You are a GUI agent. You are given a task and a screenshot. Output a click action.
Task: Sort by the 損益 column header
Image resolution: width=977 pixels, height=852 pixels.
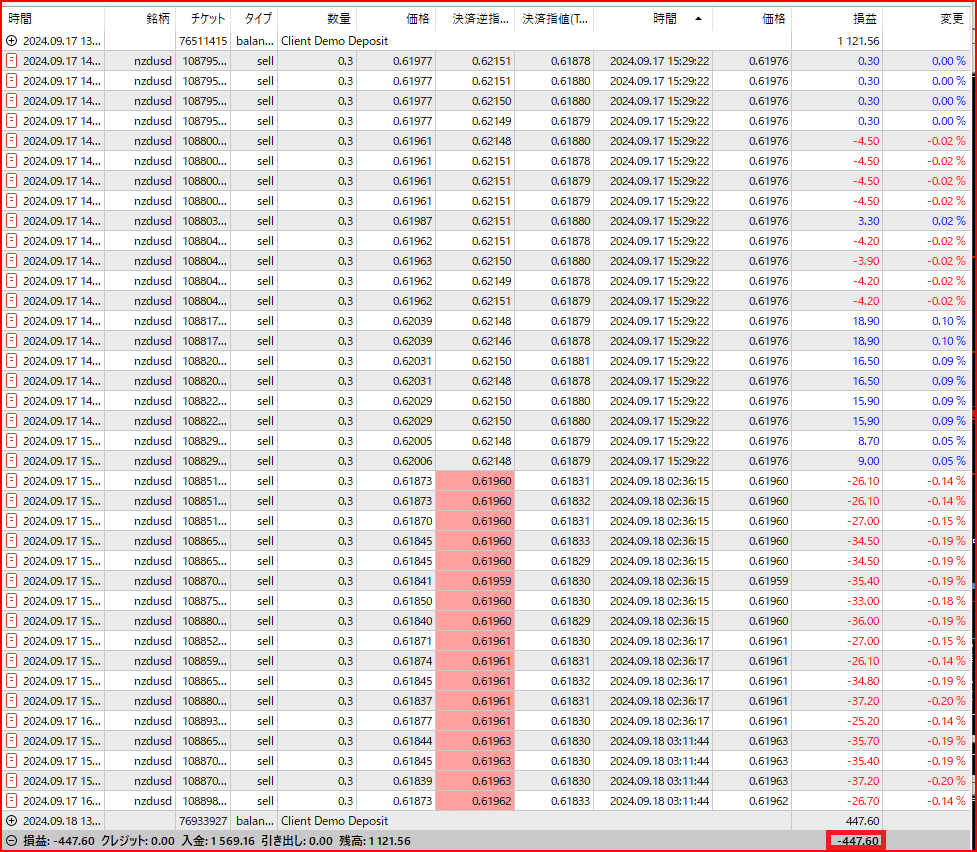tap(837, 19)
